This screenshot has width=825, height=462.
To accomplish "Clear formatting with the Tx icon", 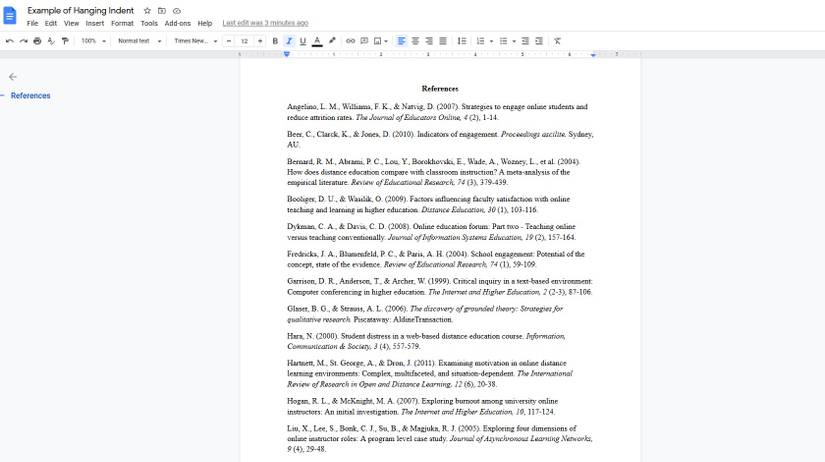I will click(x=557, y=41).
